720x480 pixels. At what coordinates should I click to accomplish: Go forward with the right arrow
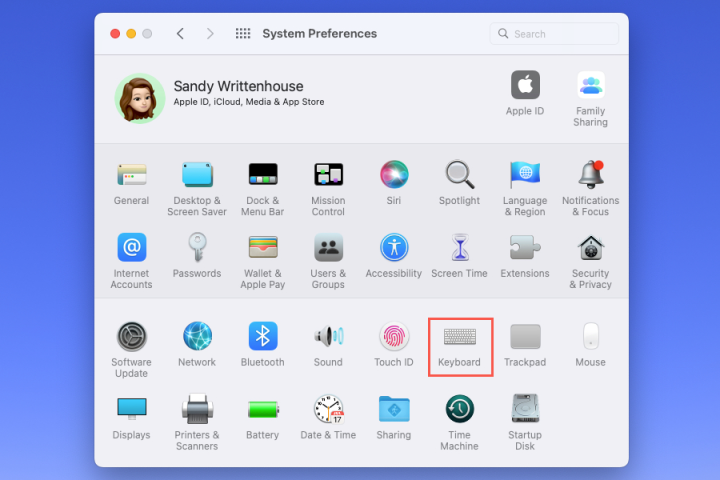(210, 34)
